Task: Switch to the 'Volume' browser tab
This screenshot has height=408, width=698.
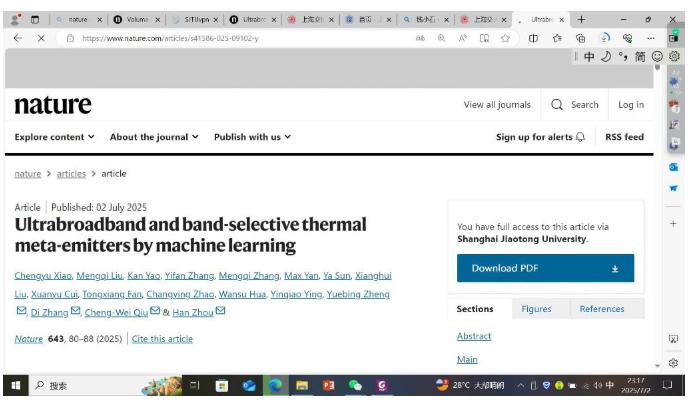Action: [x=136, y=20]
